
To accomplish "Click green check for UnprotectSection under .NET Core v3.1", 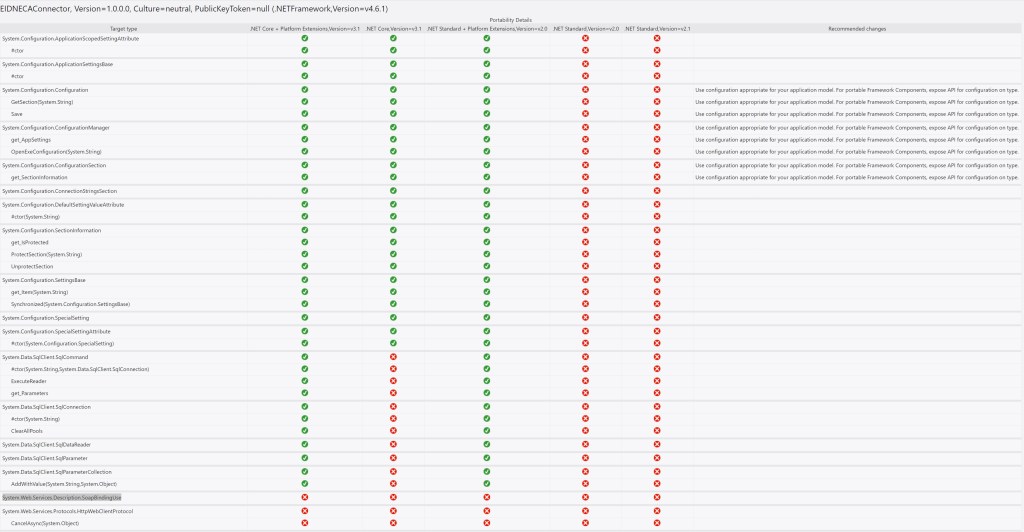I will point(394,267).
